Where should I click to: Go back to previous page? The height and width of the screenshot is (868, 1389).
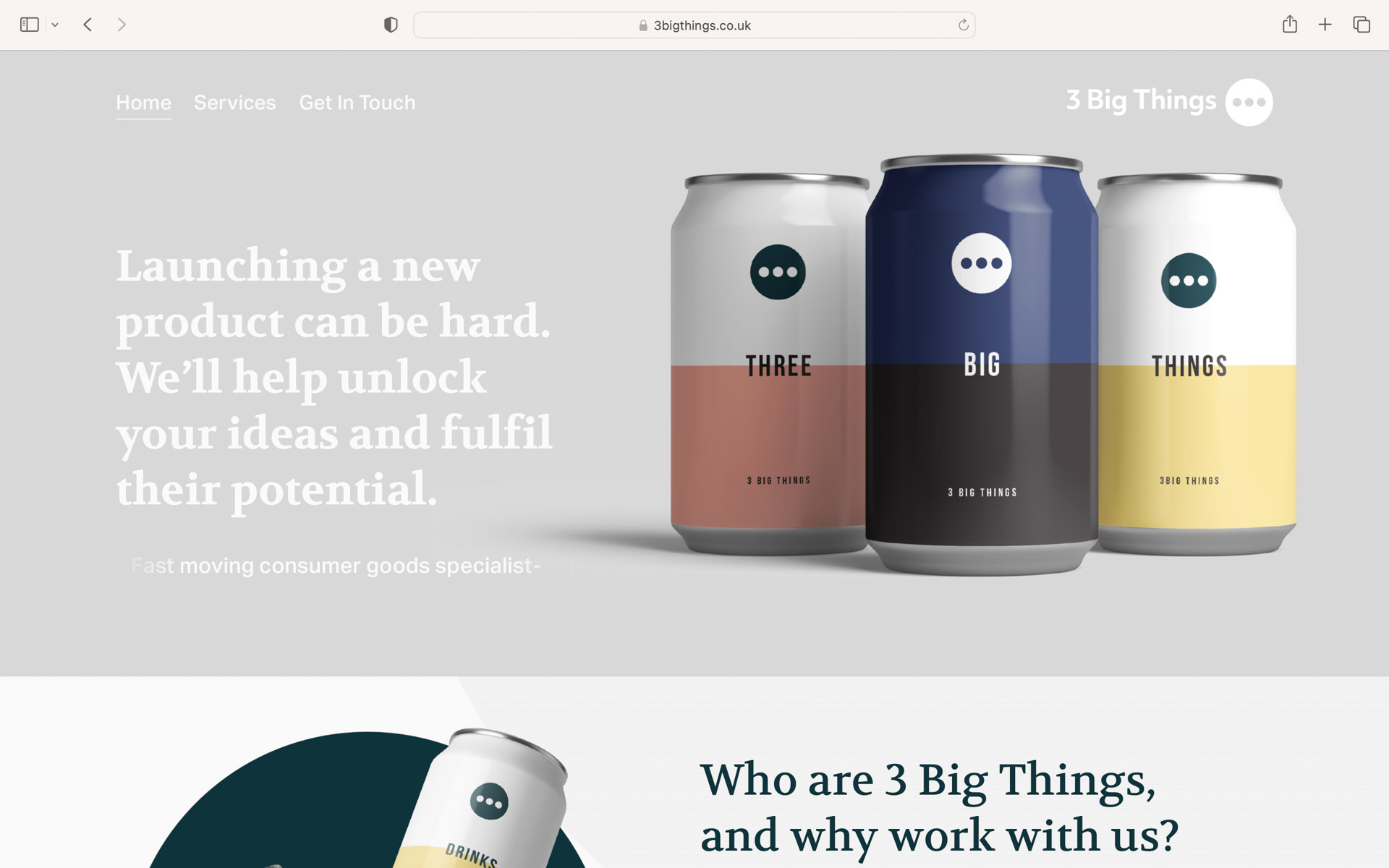[x=88, y=25]
